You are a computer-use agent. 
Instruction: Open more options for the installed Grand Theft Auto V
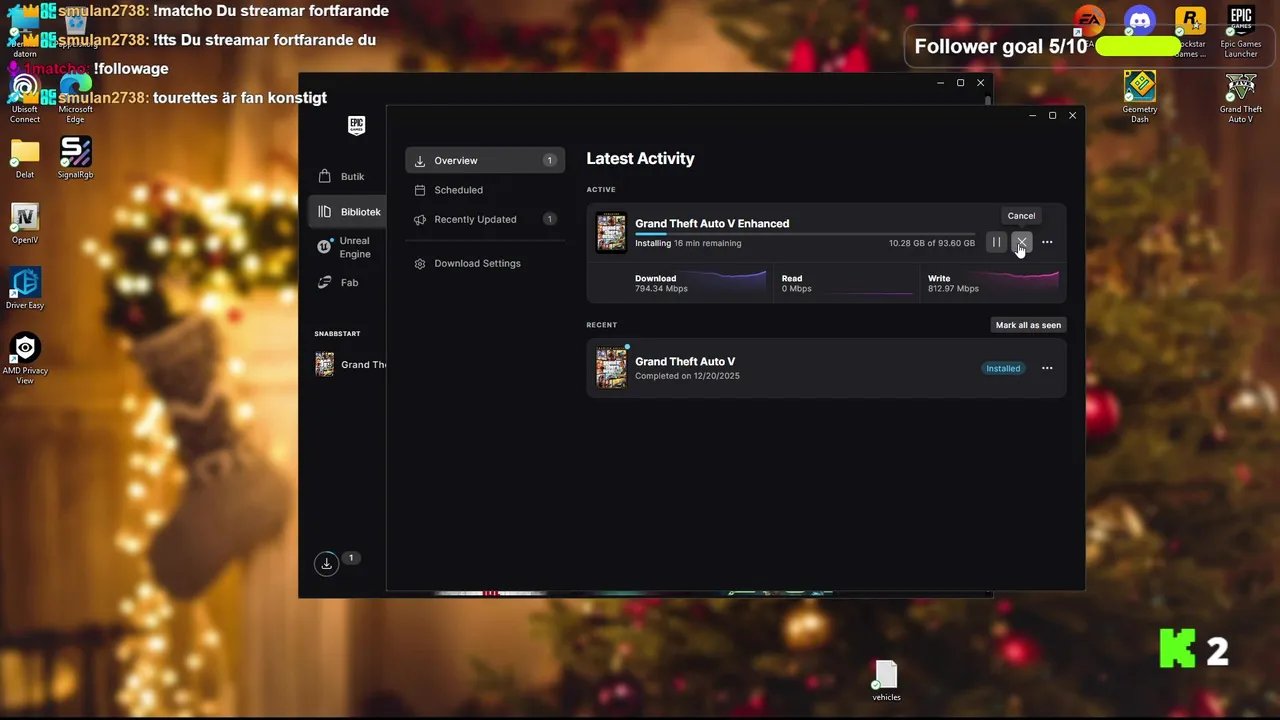[x=1047, y=368]
